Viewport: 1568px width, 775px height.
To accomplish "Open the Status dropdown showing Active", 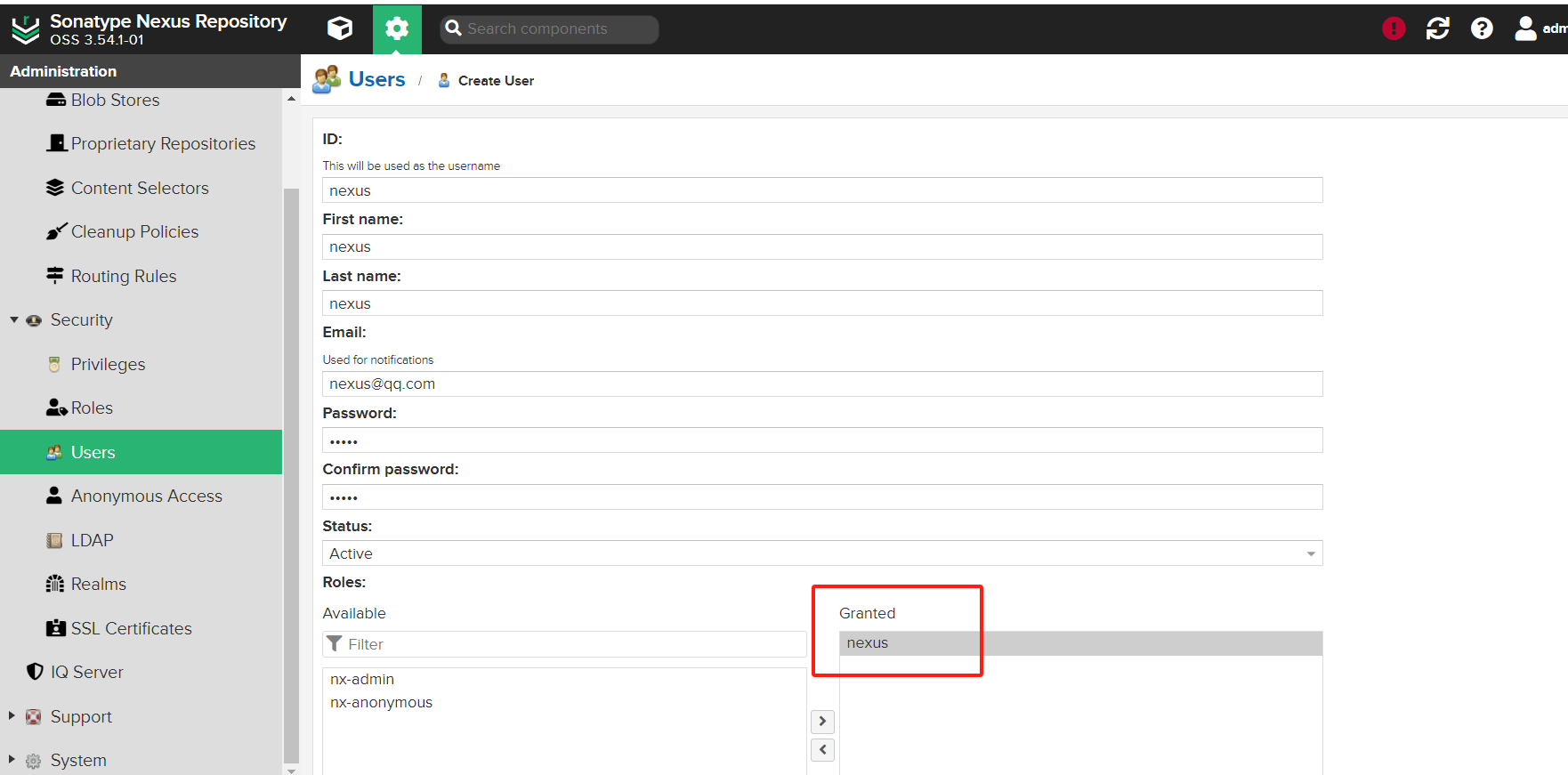I will pos(822,553).
